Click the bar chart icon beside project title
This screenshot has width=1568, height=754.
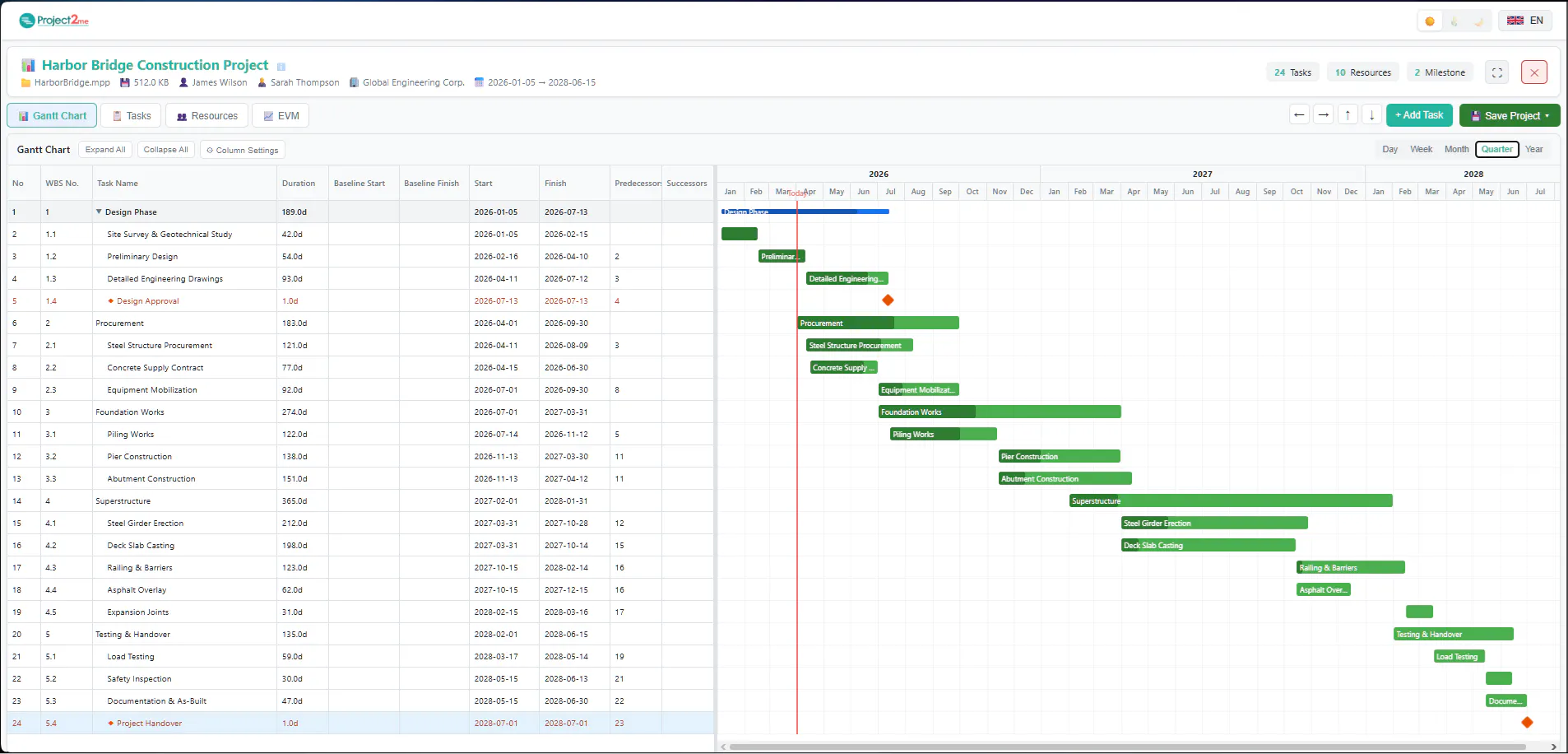click(x=28, y=65)
